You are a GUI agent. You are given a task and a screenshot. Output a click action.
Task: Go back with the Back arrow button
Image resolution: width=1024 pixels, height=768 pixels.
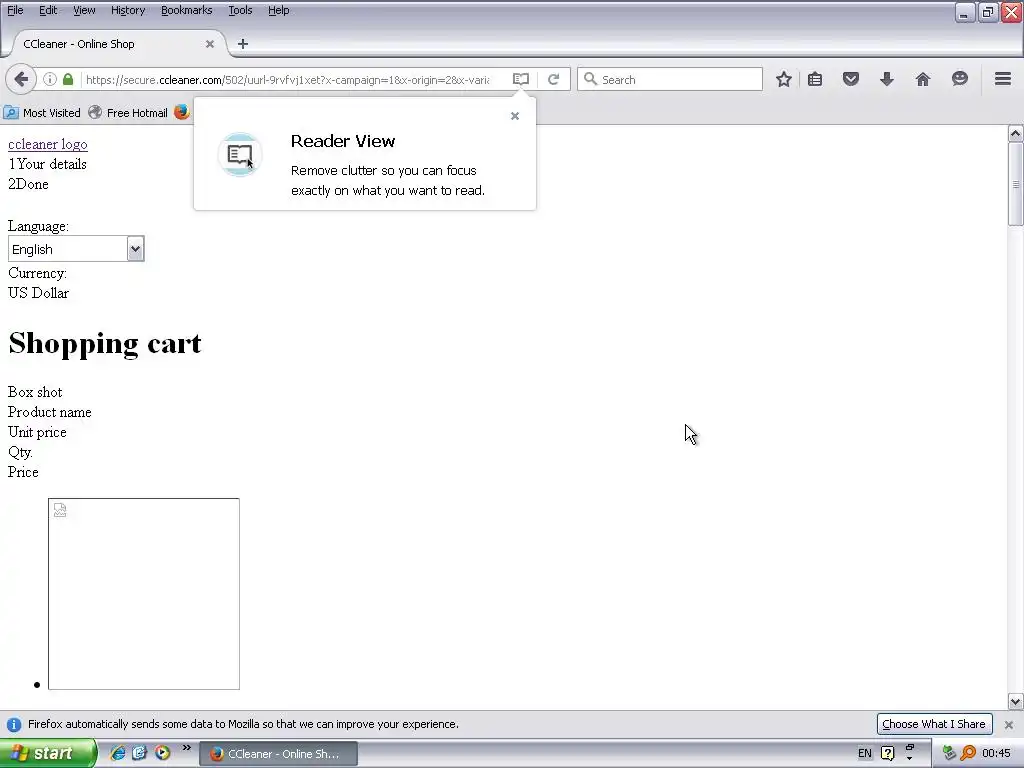21,80
